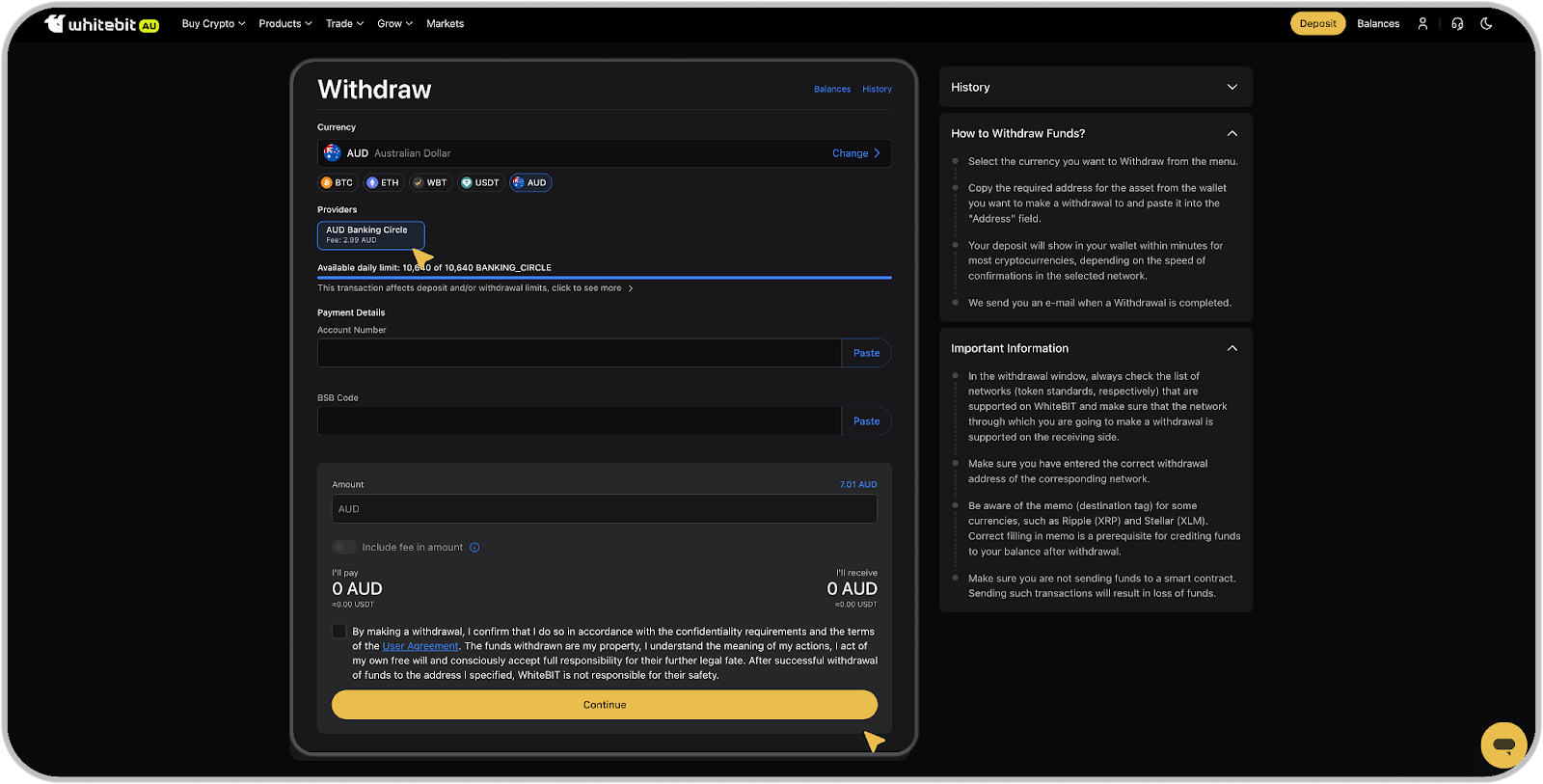1543x784 pixels.
Task: Open the user account profile icon
Action: [x=1422, y=24]
